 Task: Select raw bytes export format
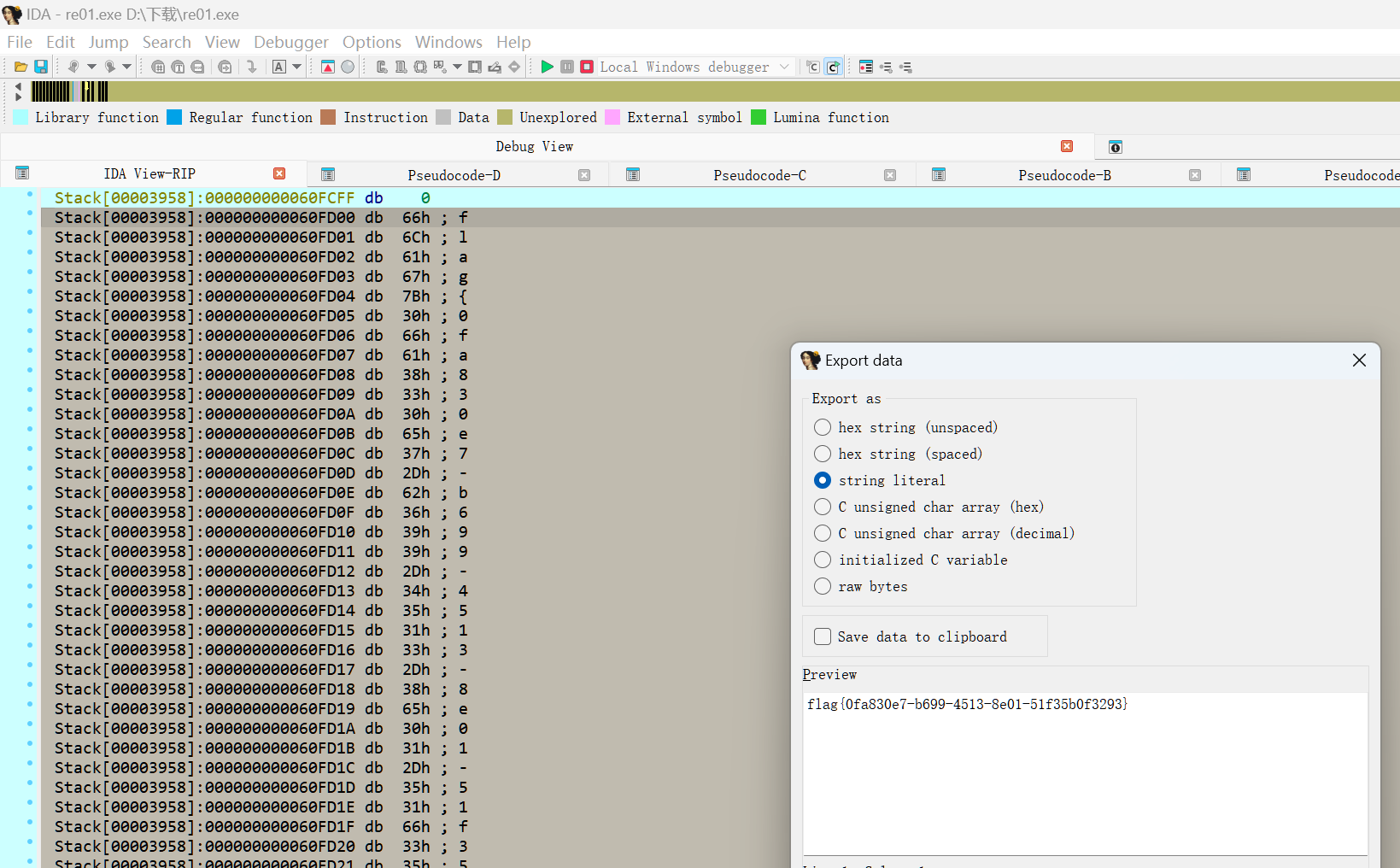pyautogui.click(x=823, y=586)
